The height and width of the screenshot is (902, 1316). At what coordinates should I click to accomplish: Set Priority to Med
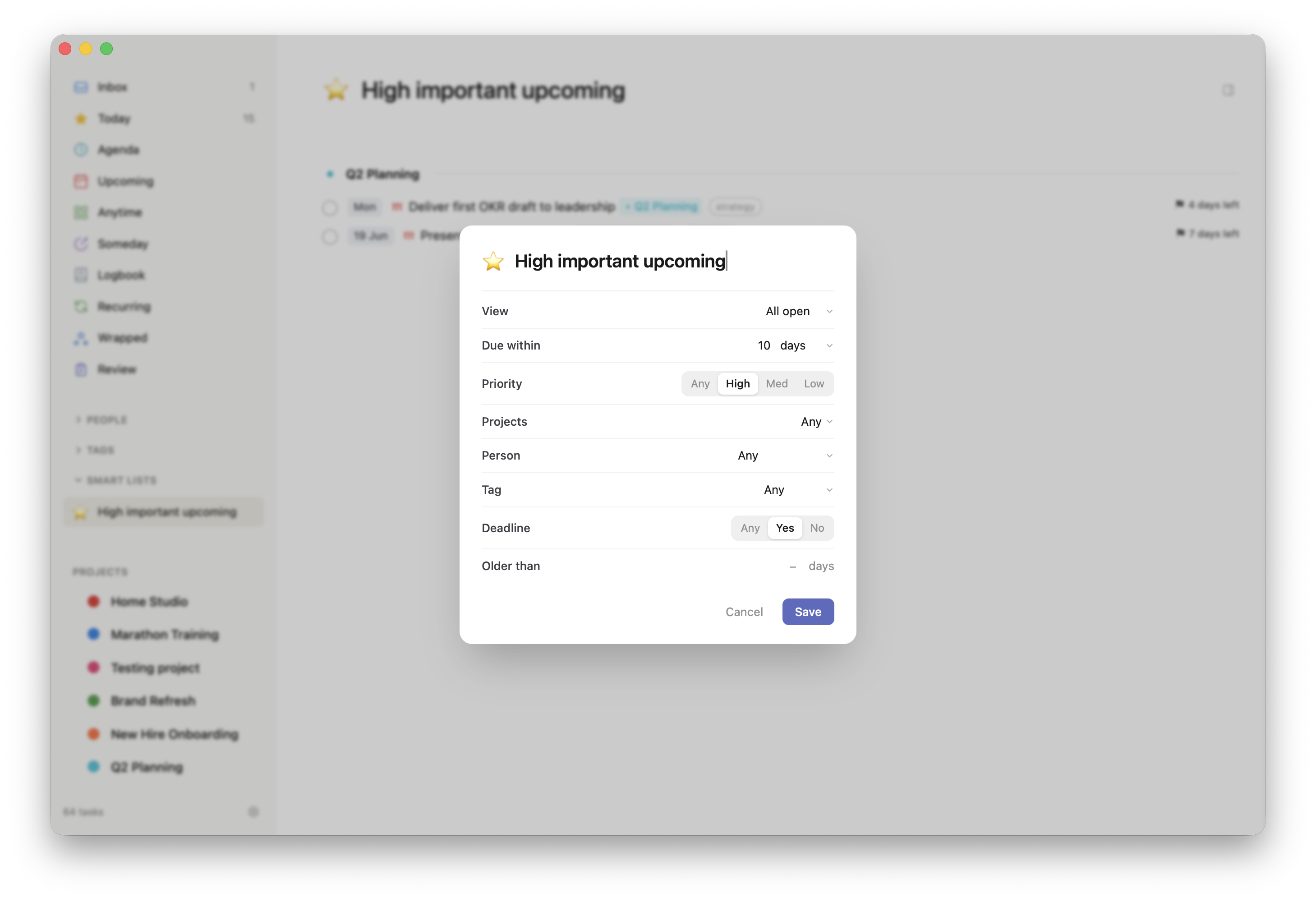tap(776, 383)
